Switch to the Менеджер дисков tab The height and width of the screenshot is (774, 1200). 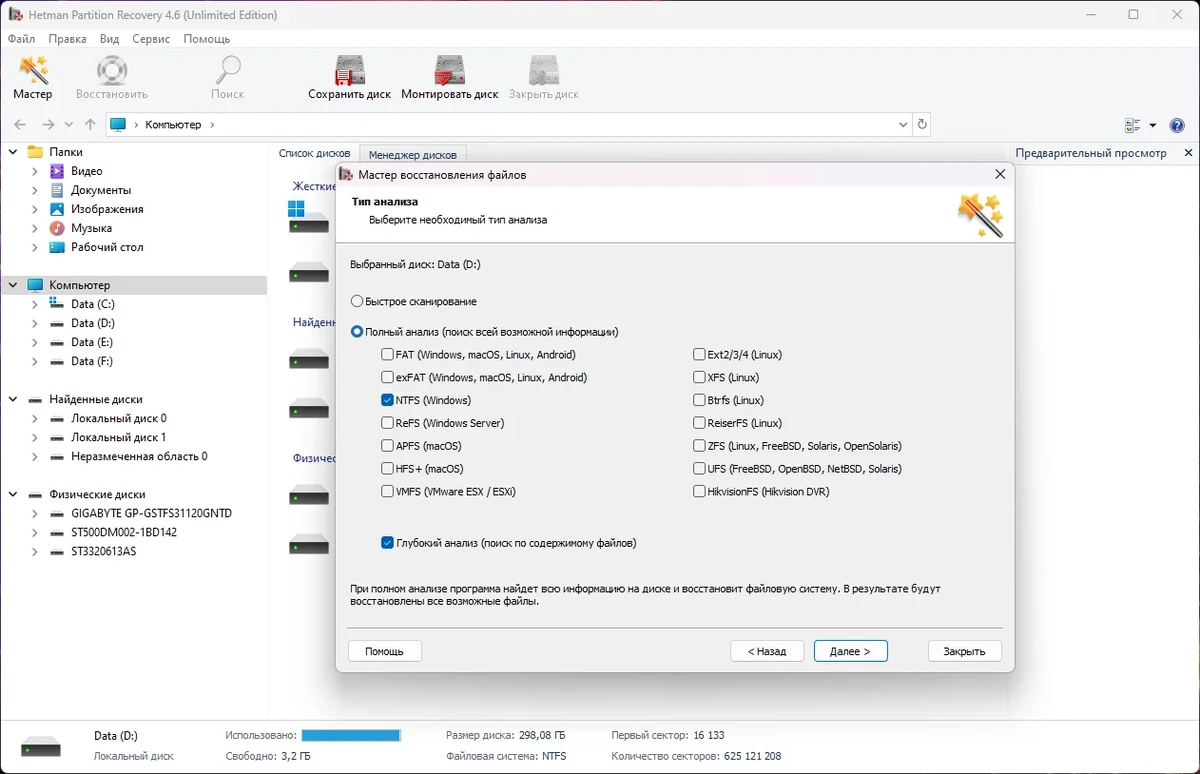coord(412,155)
